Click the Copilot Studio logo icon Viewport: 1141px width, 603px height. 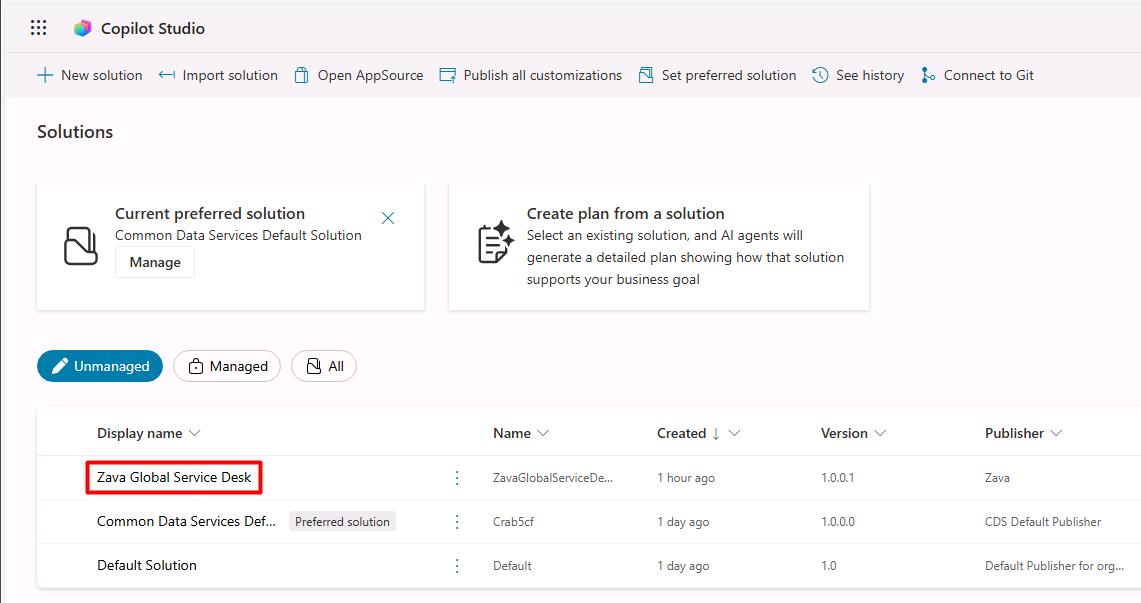pos(82,28)
